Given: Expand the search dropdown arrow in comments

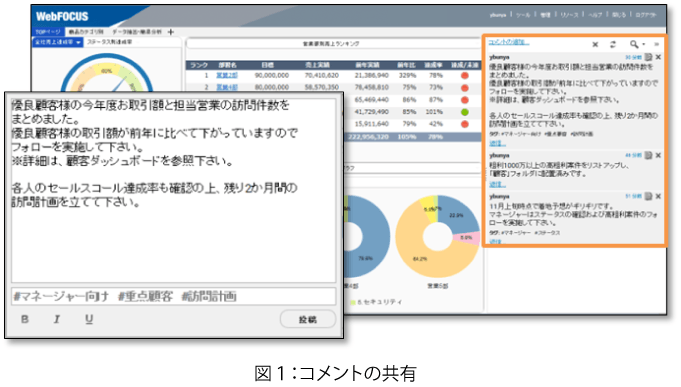Looking at the screenshot, I should point(643,44).
